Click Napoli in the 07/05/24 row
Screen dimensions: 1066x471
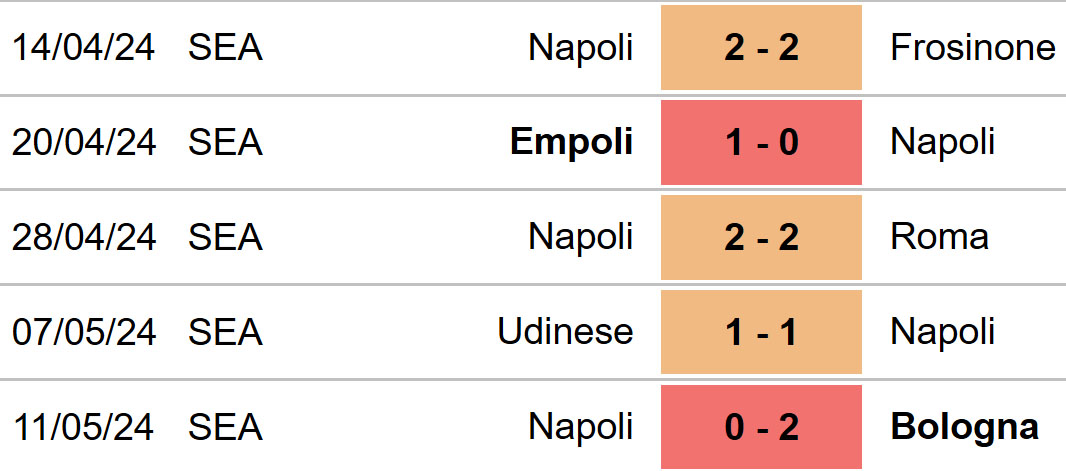tap(943, 333)
